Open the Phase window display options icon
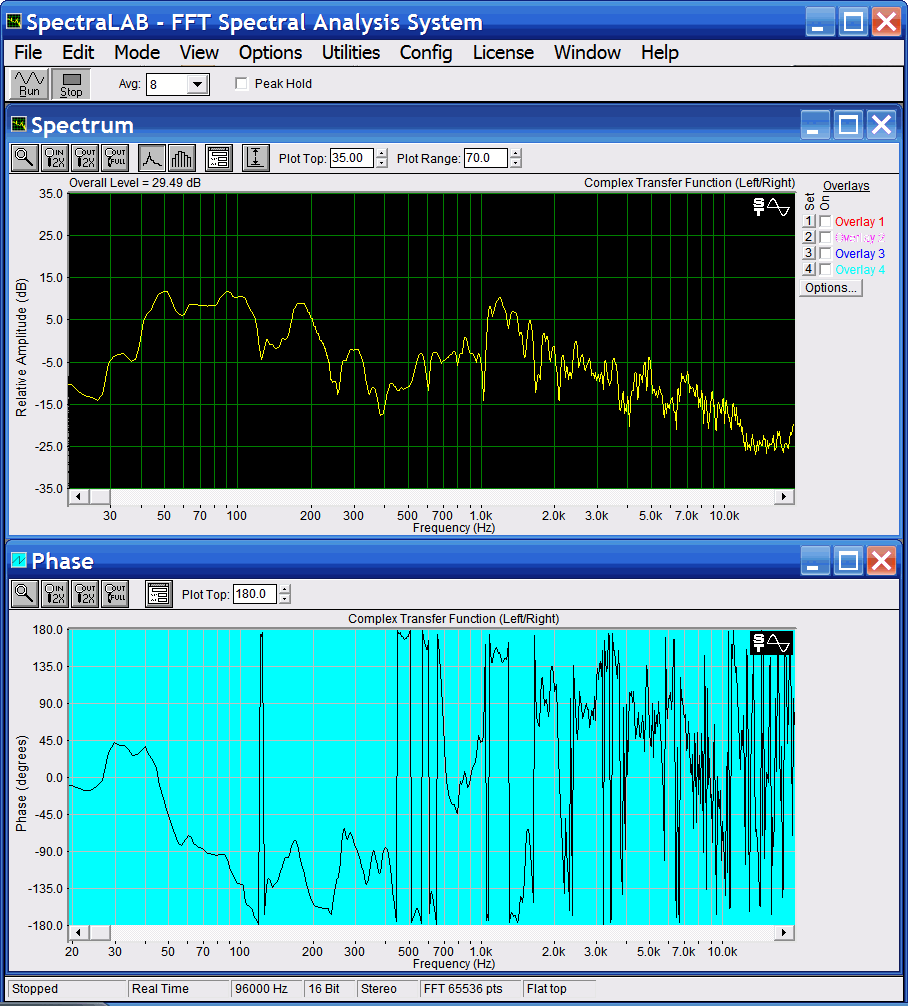Image resolution: width=908 pixels, height=1006 pixels. click(158, 593)
